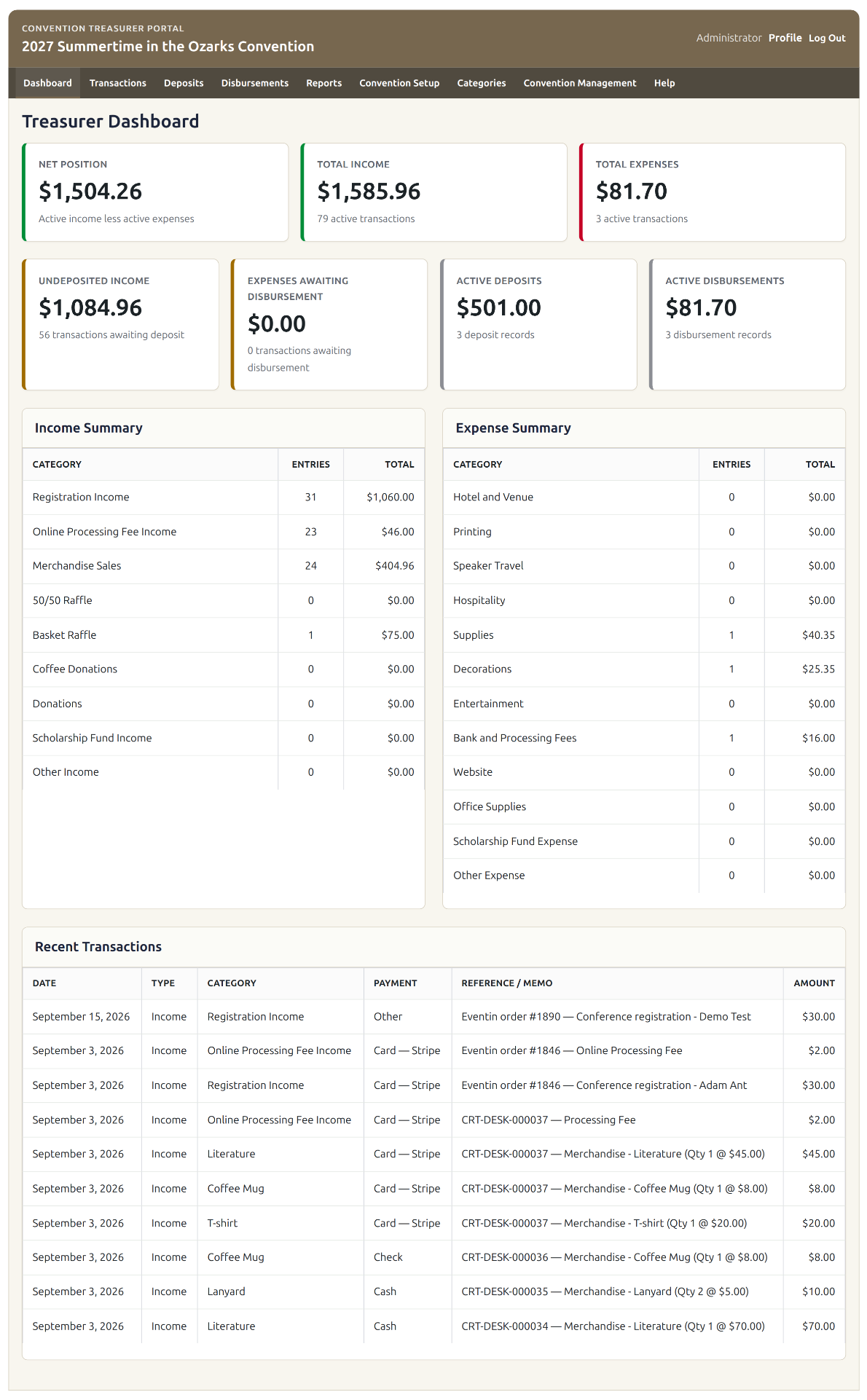
Task: Click the Speaker Travel row
Action: (644, 566)
